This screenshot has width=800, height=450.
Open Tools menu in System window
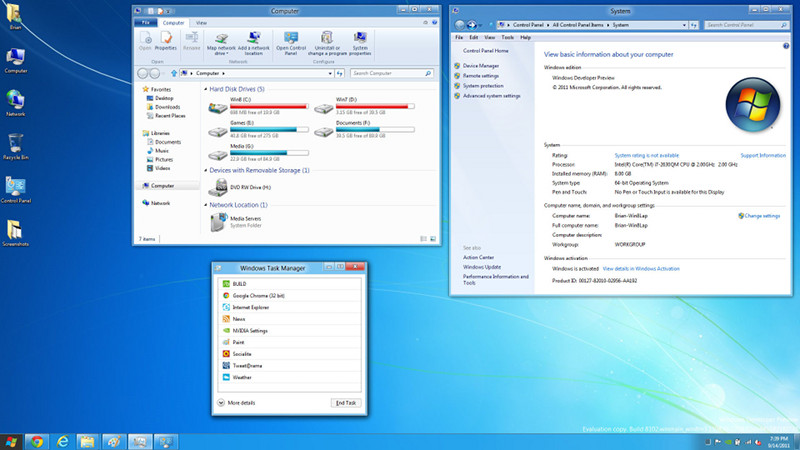[x=507, y=37]
